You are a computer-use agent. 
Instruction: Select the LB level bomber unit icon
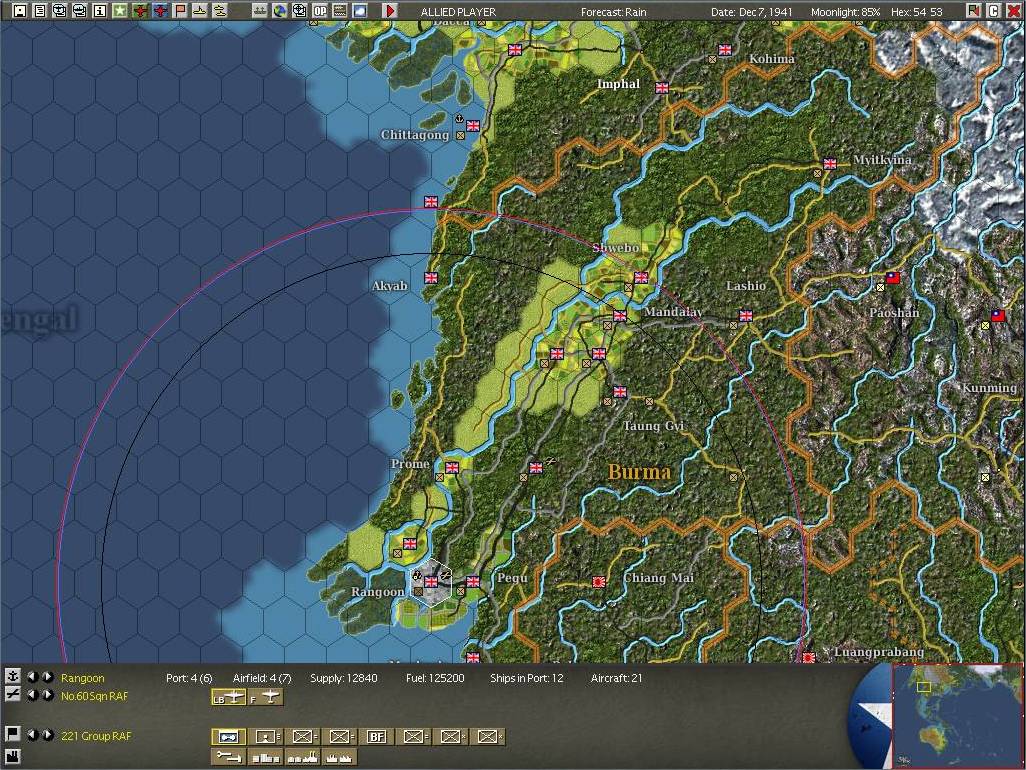228,697
